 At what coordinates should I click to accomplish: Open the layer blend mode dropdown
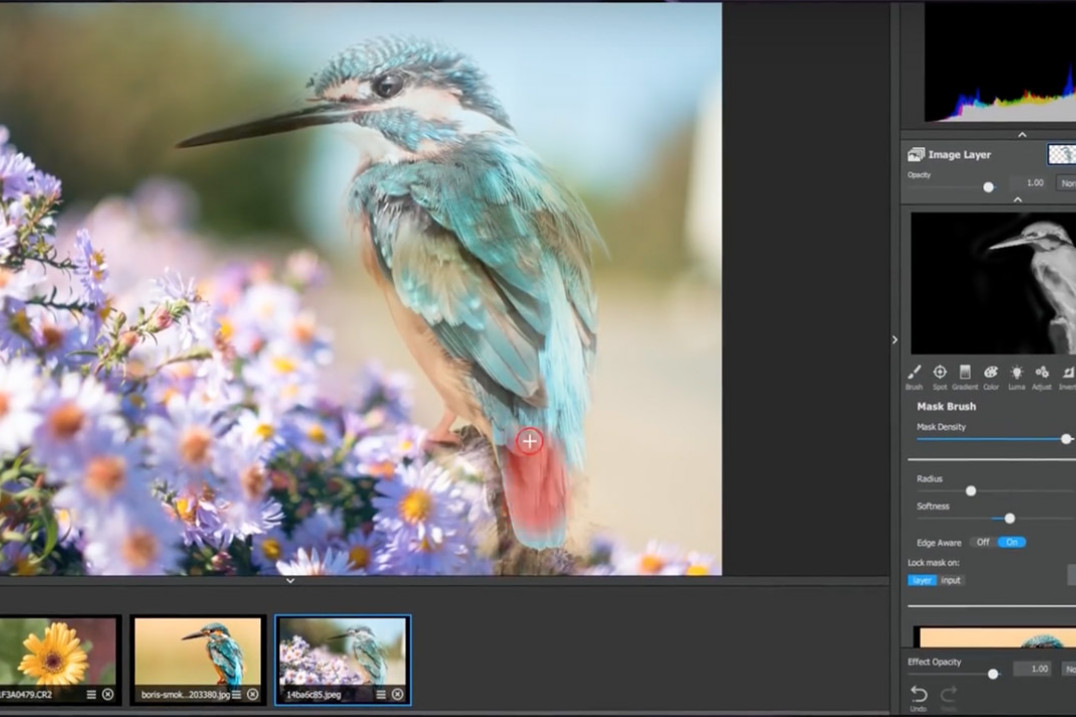click(1067, 183)
